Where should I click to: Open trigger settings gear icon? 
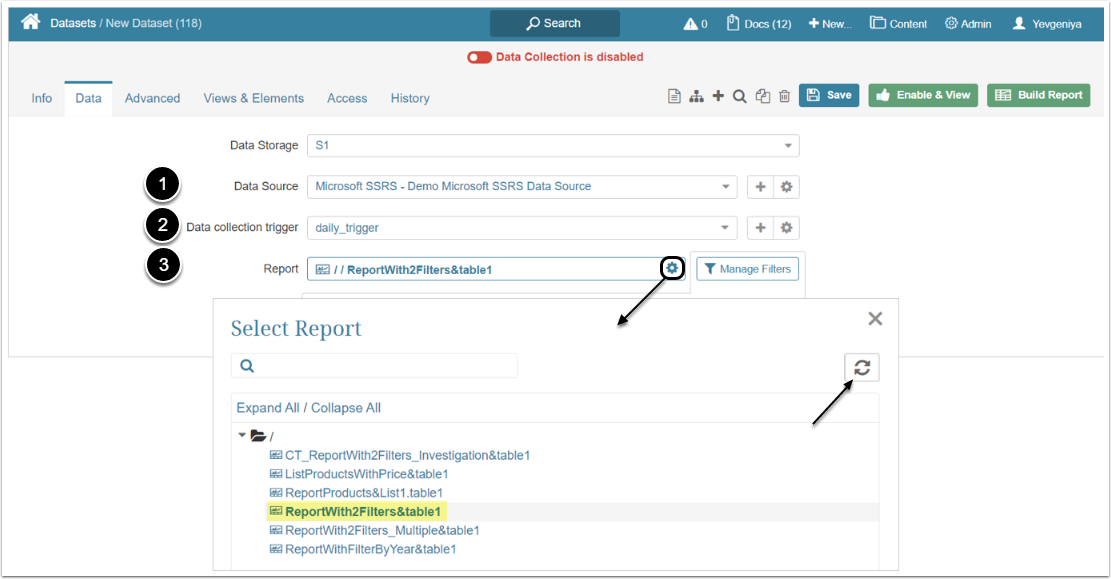coord(786,228)
